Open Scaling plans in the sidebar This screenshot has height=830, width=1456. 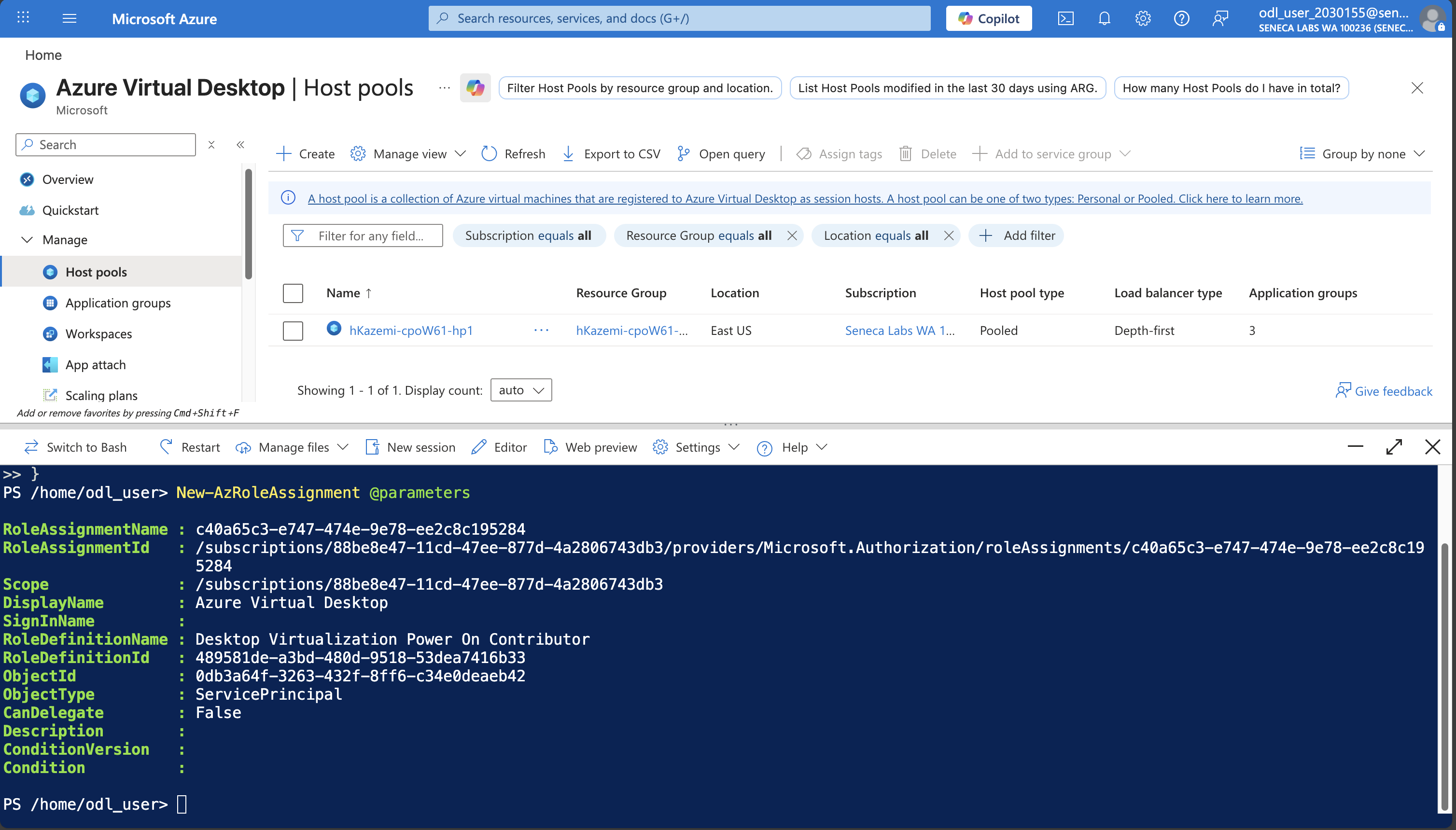101,395
